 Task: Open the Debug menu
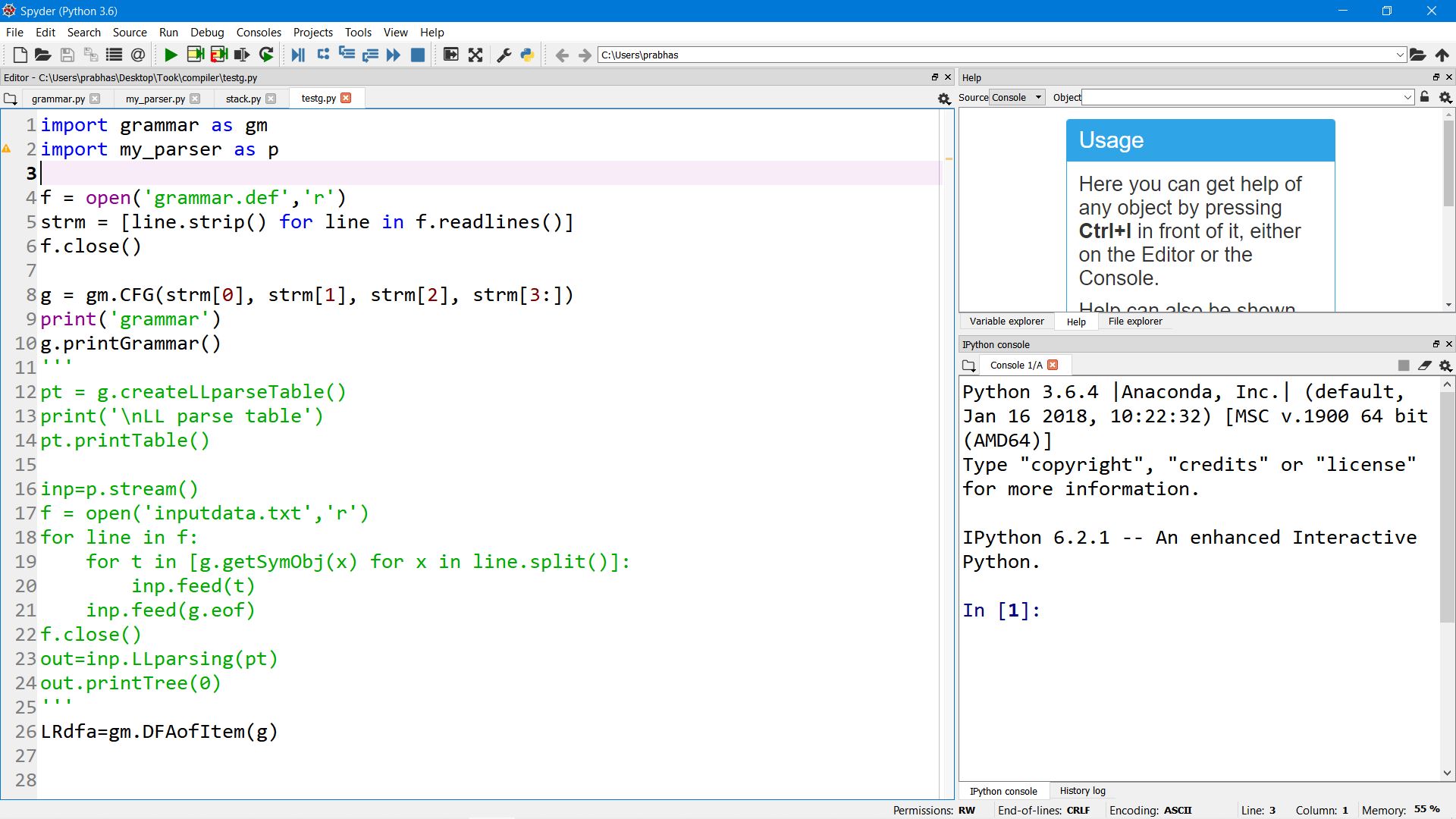[207, 32]
